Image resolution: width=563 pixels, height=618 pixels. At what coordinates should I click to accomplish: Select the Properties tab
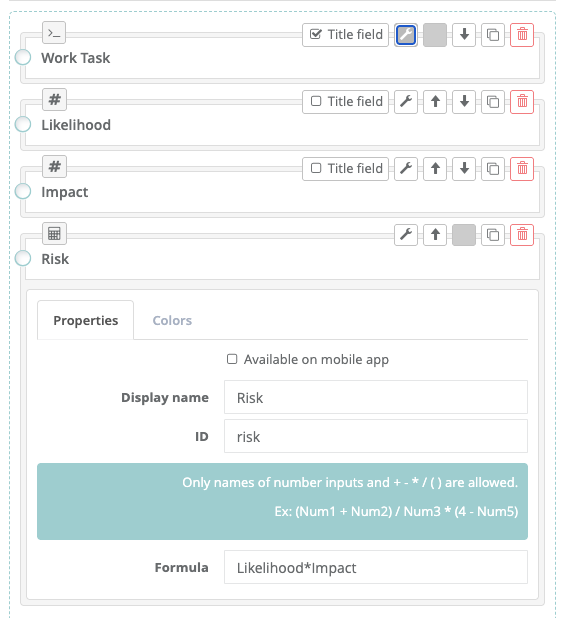click(x=86, y=320)
